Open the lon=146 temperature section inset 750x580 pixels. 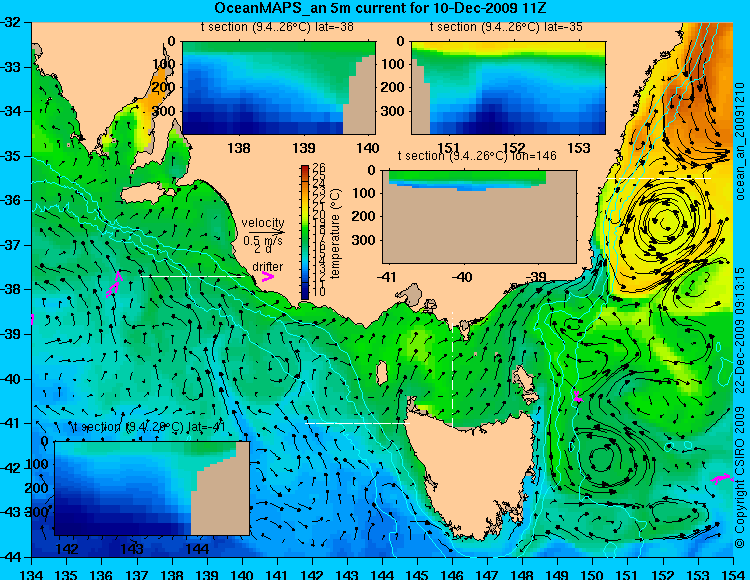tap(479, 217)
